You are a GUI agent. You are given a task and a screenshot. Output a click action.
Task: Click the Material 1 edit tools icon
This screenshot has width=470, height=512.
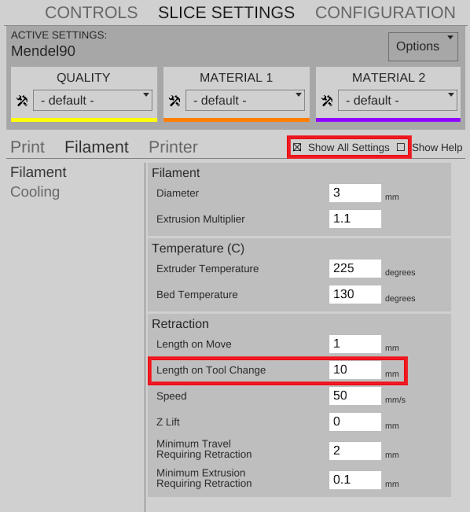pyautogui.click(x=174, y=100)
